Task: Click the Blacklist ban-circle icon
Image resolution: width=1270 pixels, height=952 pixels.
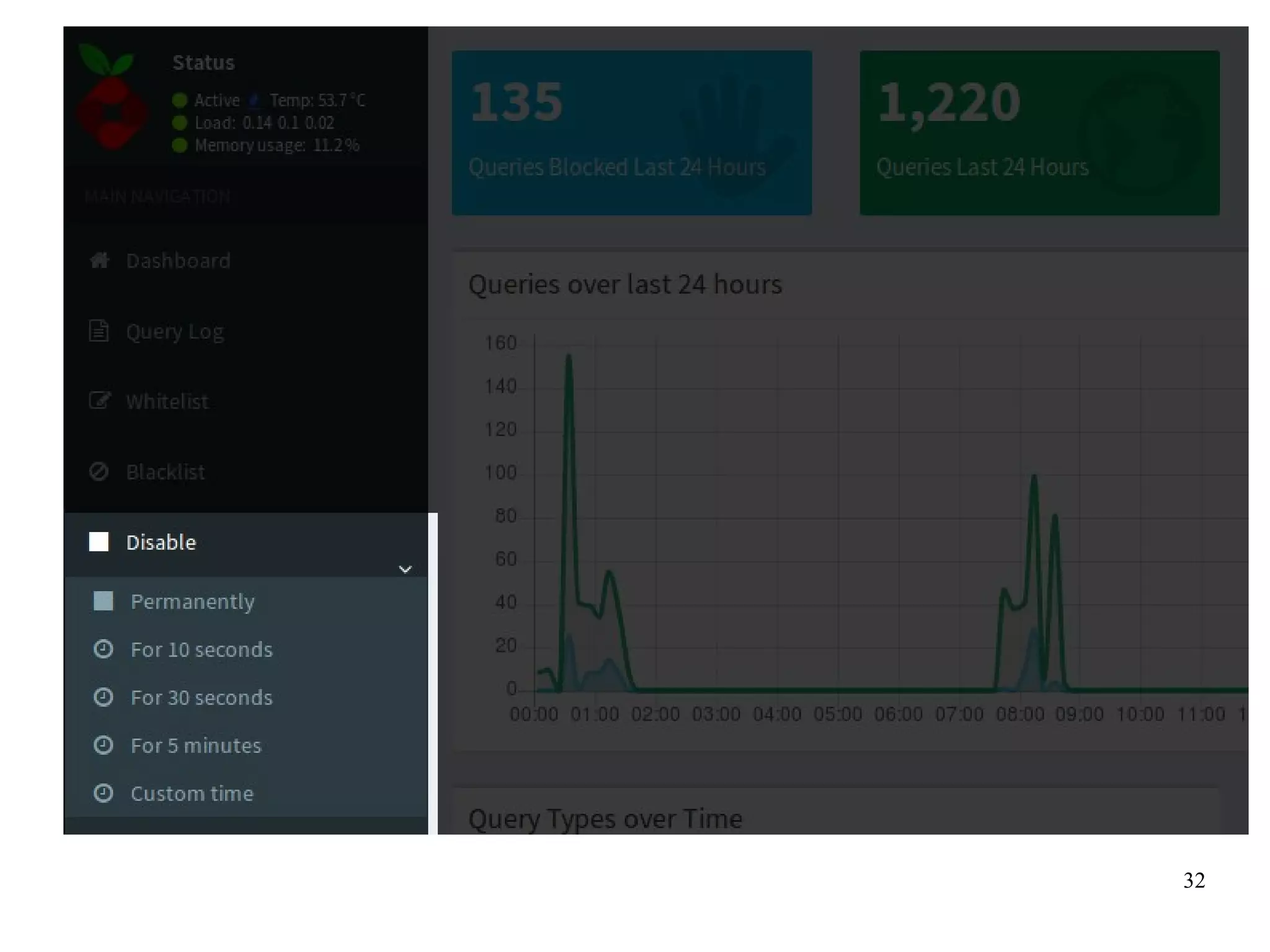Action: point(99,472)
